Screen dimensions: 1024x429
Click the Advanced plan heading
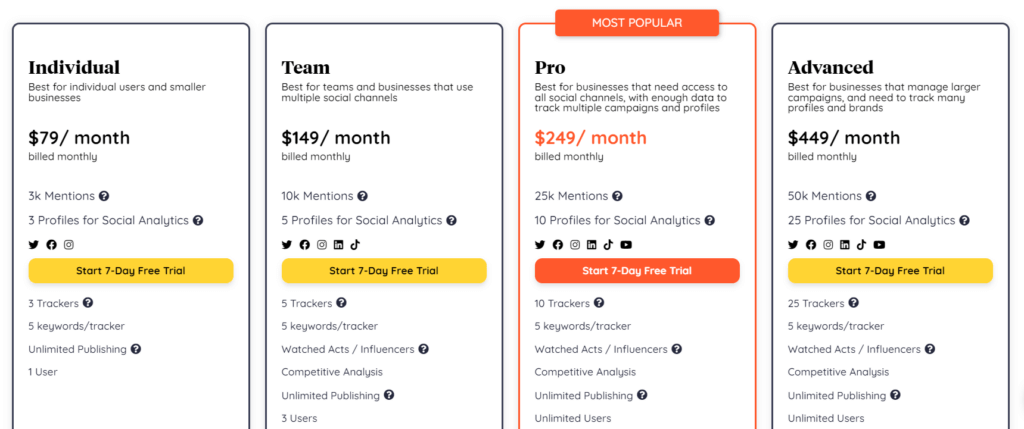click(x=831, y=67)
